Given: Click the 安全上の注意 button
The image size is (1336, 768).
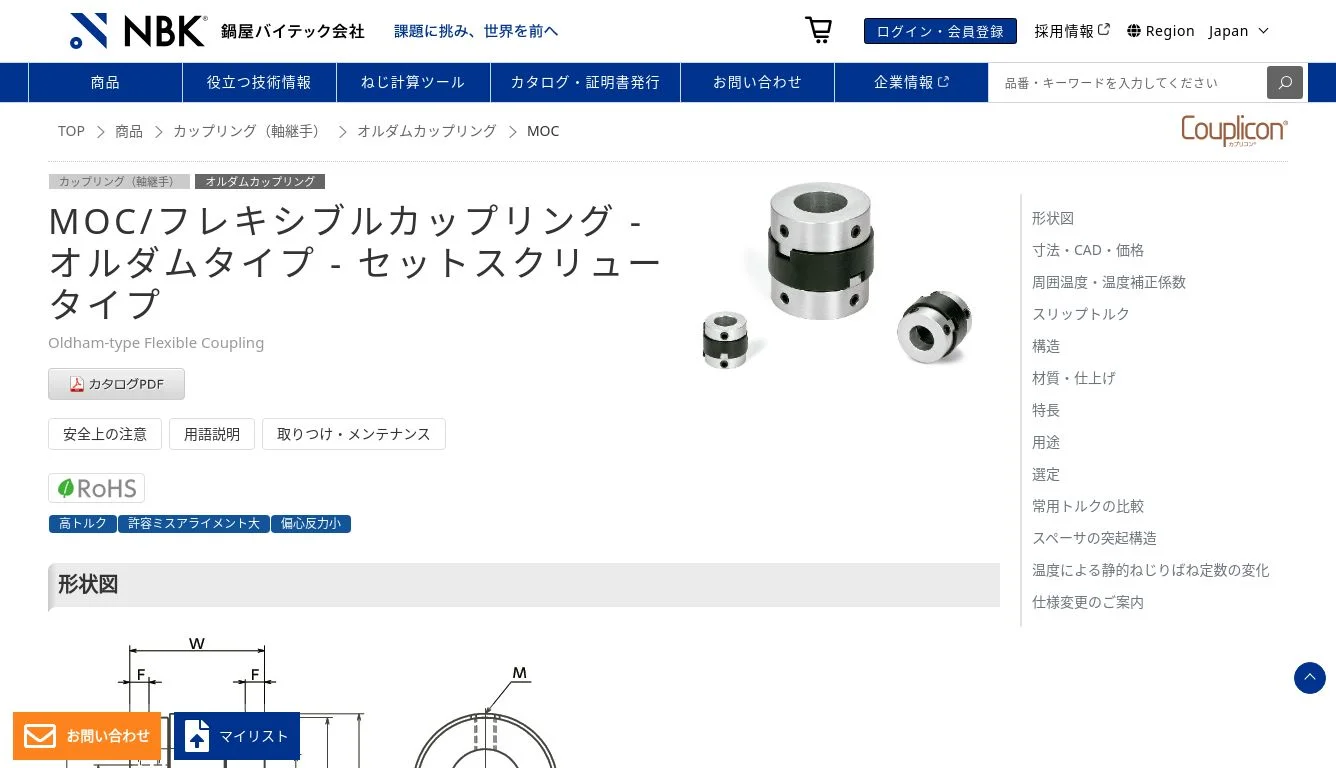Looking at the screenshot, I should [x=105, y=434].
